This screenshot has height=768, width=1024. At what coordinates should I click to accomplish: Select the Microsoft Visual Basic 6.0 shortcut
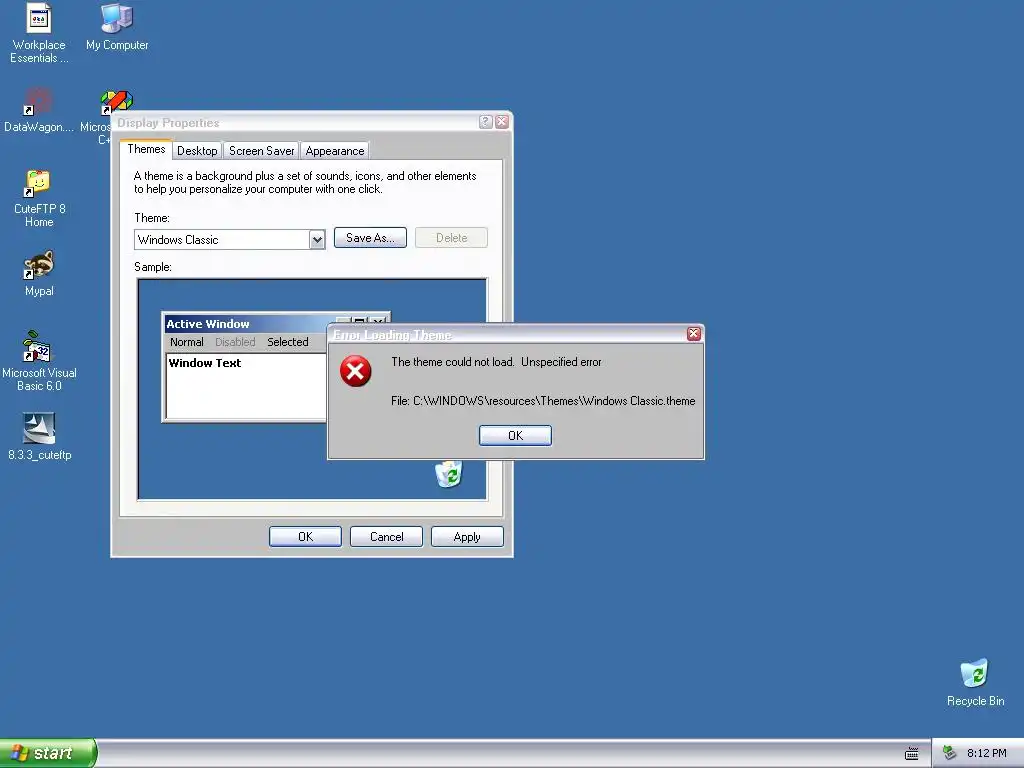click(x=39, y=361)
